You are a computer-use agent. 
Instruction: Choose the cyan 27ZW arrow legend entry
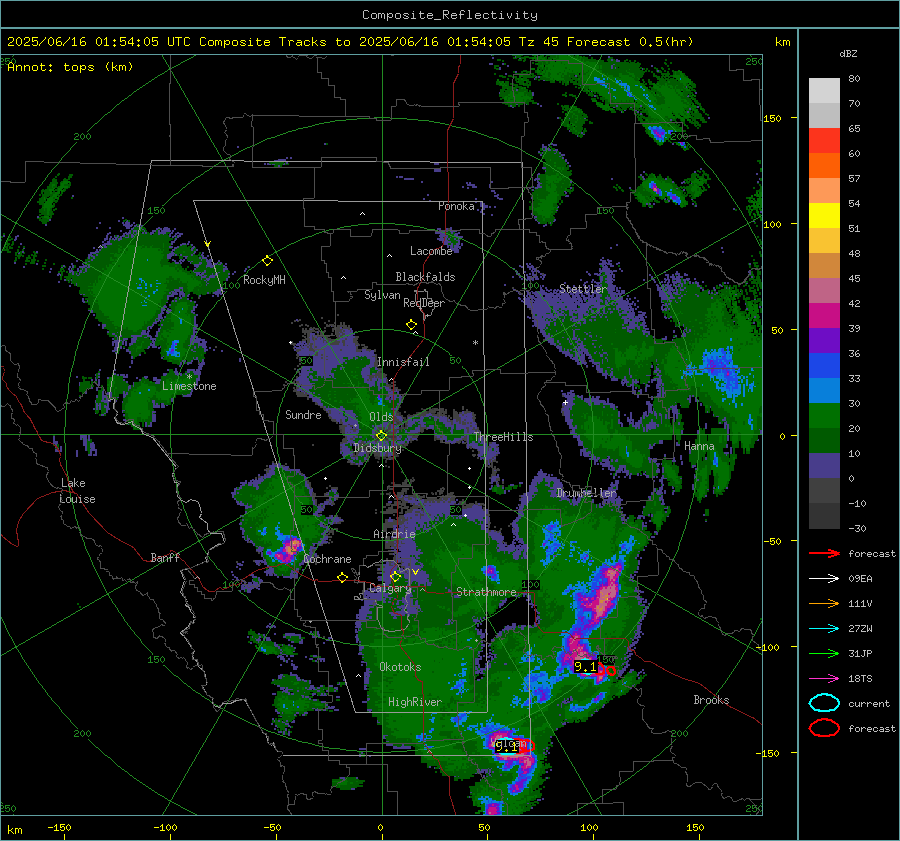point(824,629)
